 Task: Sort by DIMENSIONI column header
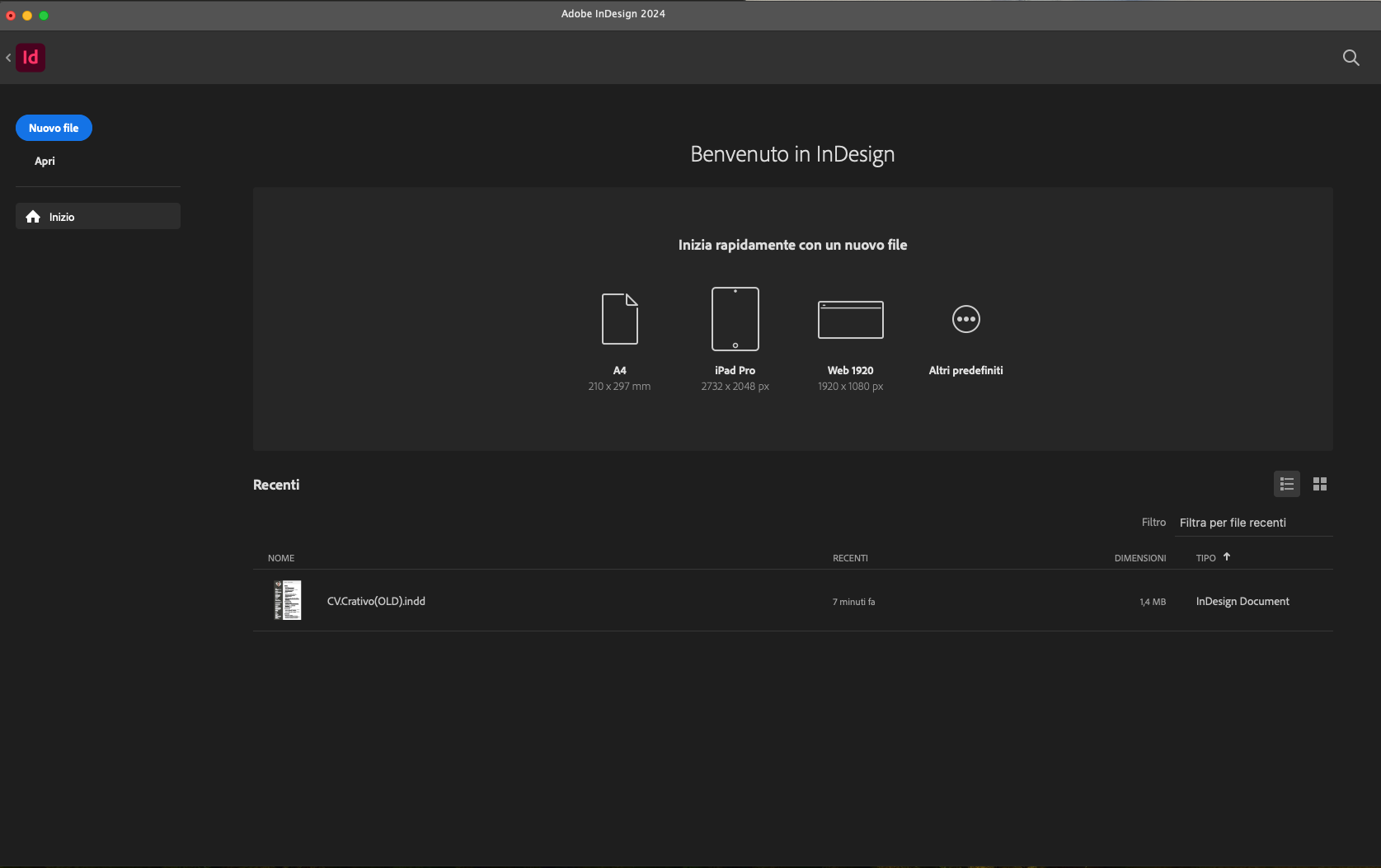click(1140, 558)
